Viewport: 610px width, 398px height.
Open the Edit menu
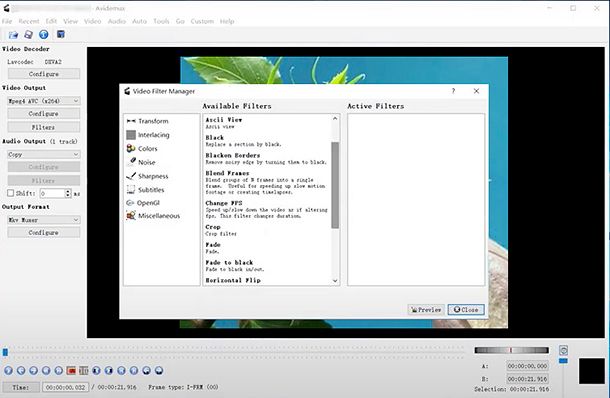point(51,21)
